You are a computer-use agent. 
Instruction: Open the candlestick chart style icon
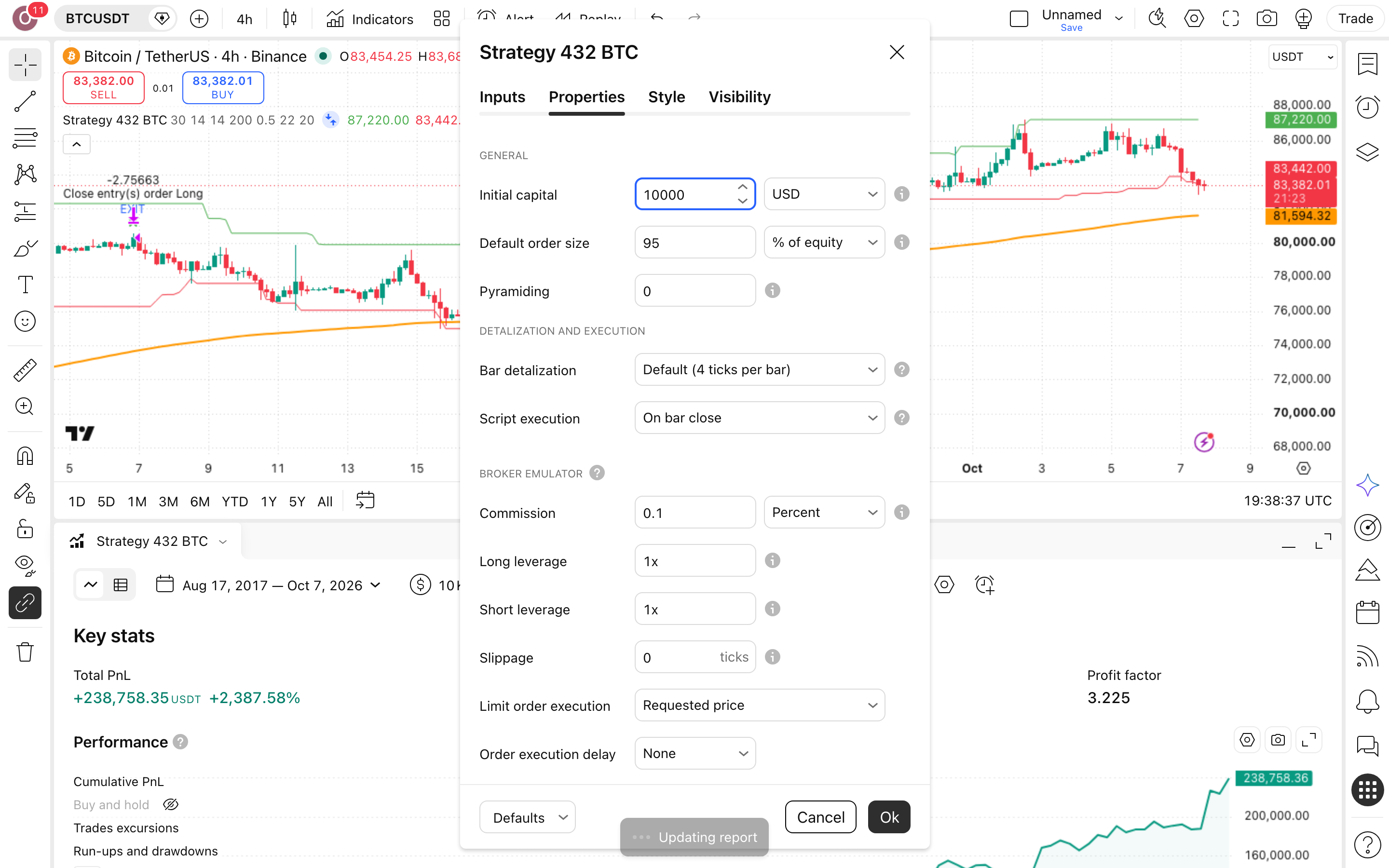tap(290, 19)
